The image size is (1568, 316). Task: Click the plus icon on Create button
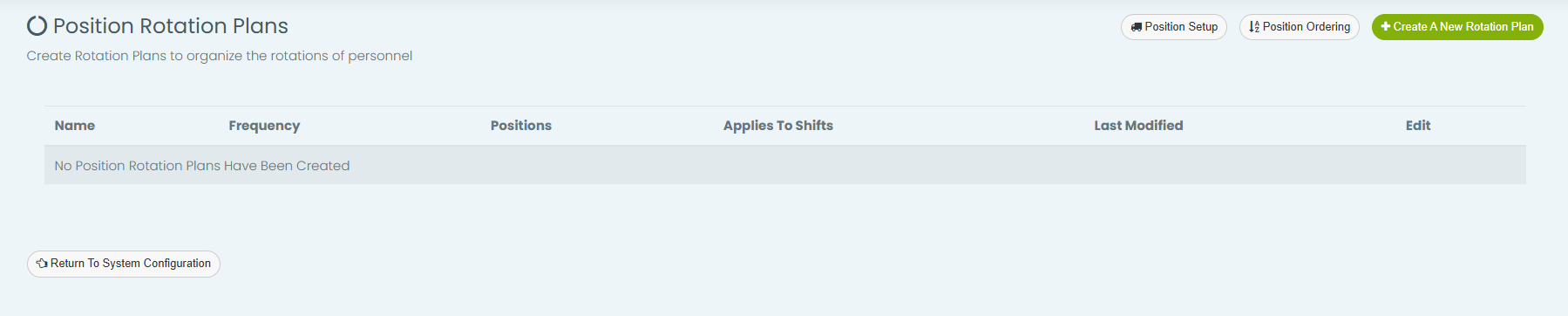tap(1386, 26)
